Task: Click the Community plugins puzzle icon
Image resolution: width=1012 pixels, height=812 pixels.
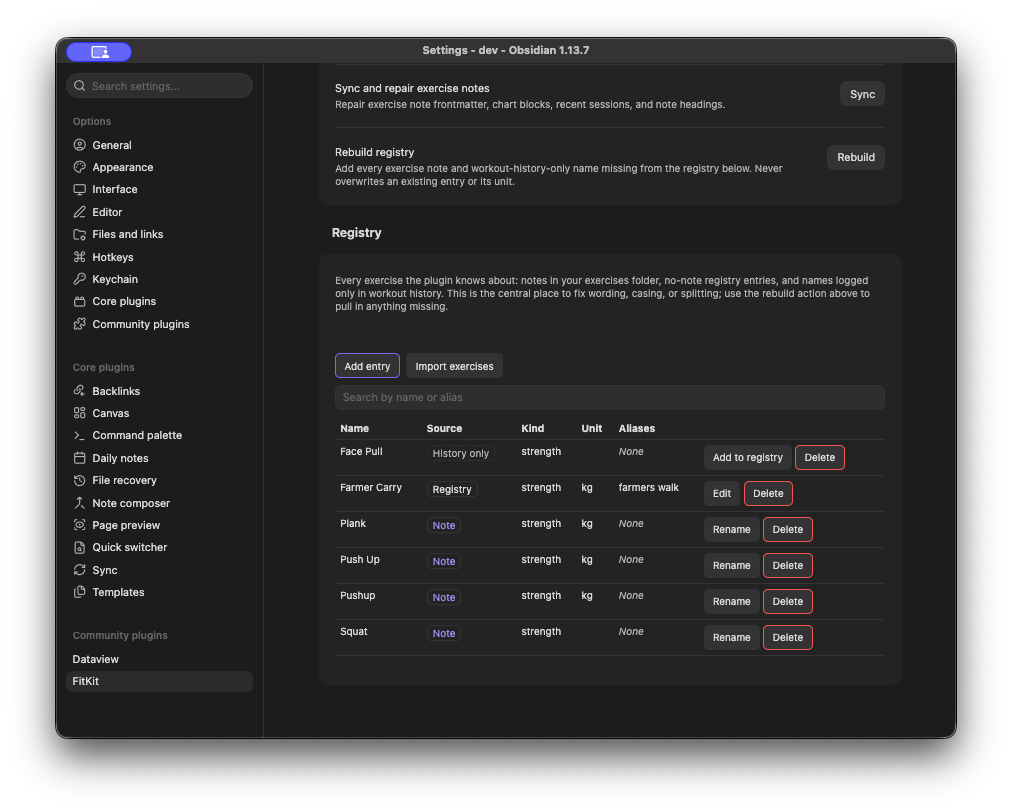Action: pyautogui.click(x=79, y=324)
